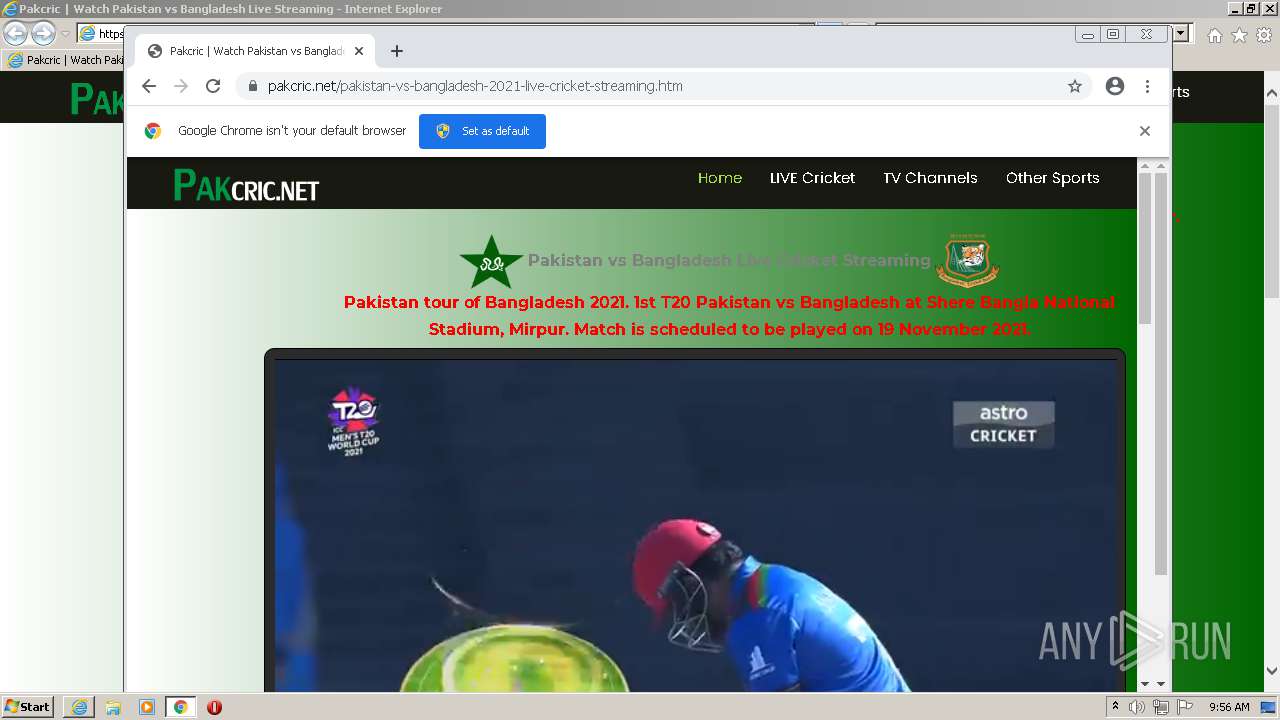
Task: Reload the Pakcric page in Chrome
Action: 213,86
